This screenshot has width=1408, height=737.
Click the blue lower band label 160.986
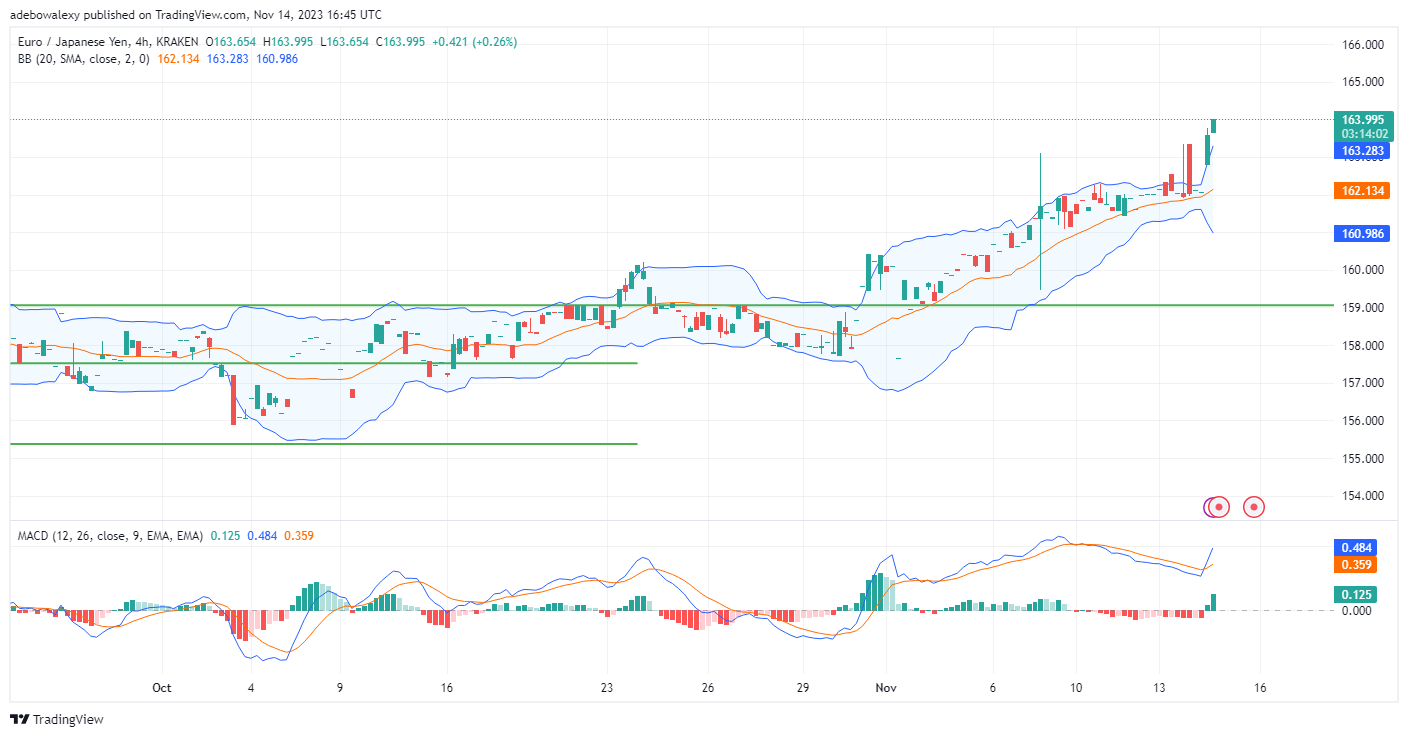pyautogui.click(x=1362, y=234)
